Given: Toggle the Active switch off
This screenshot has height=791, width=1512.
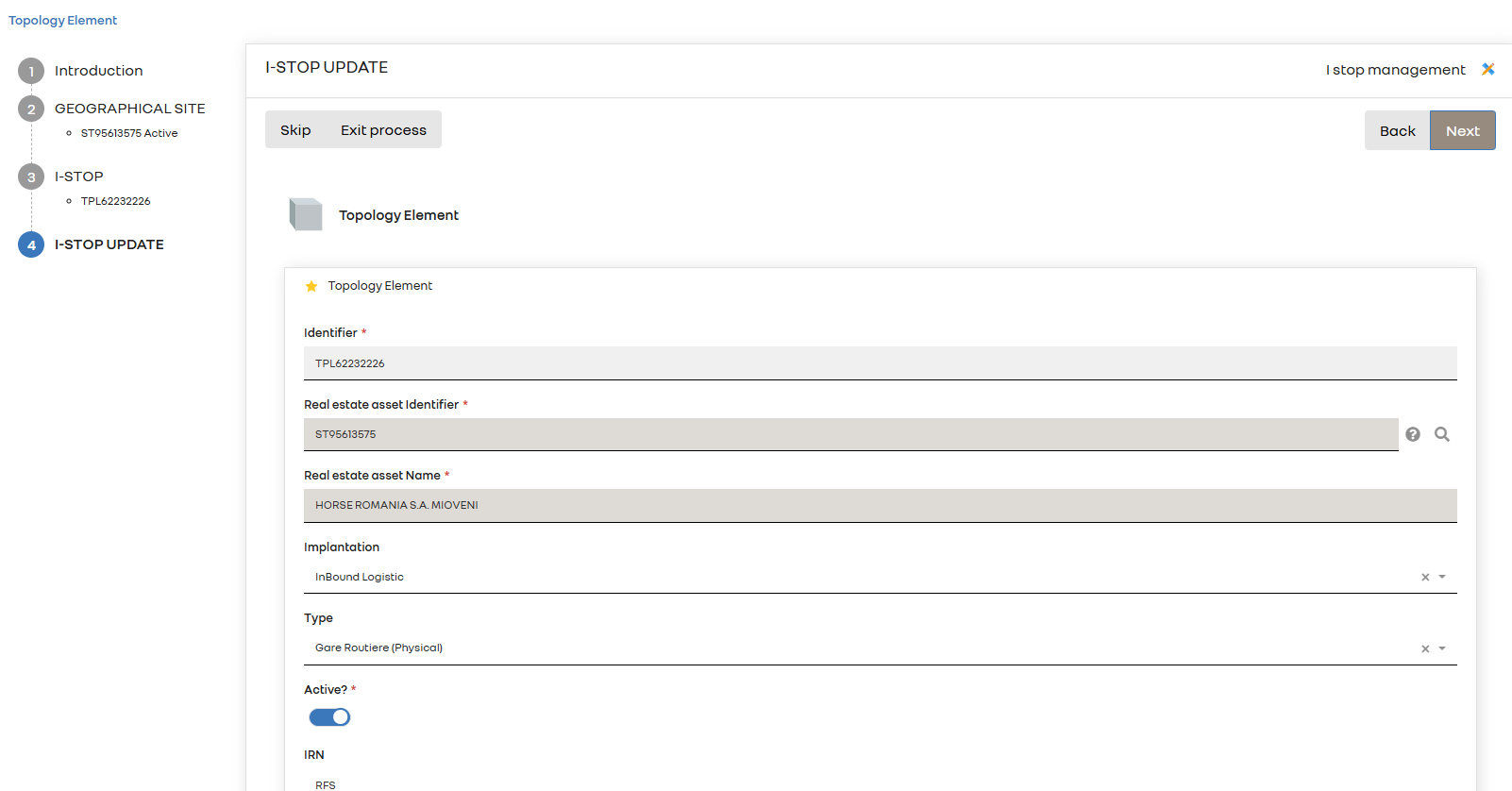Looking at the screenshot, I should [329, 717].
